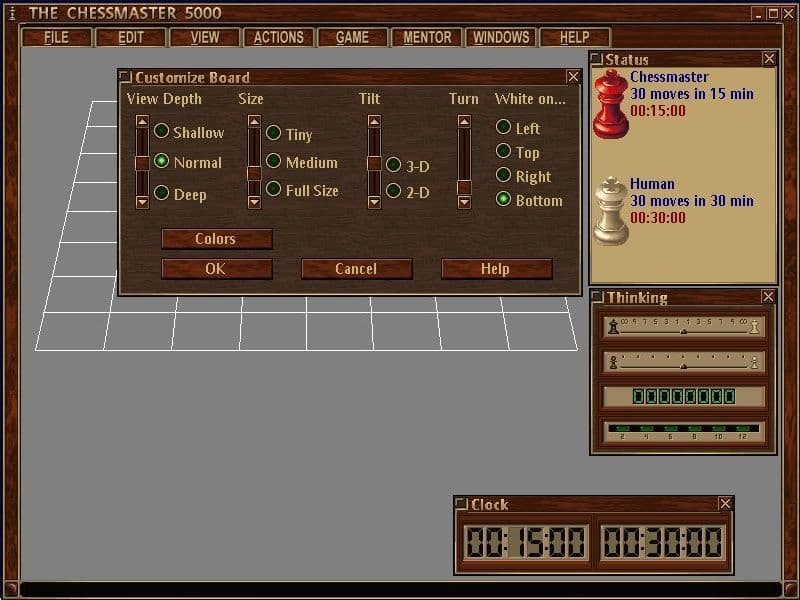The height and width of the screenshot is (600, 800).
Task: Click Size slider up arrow
Action: [254, 121]
